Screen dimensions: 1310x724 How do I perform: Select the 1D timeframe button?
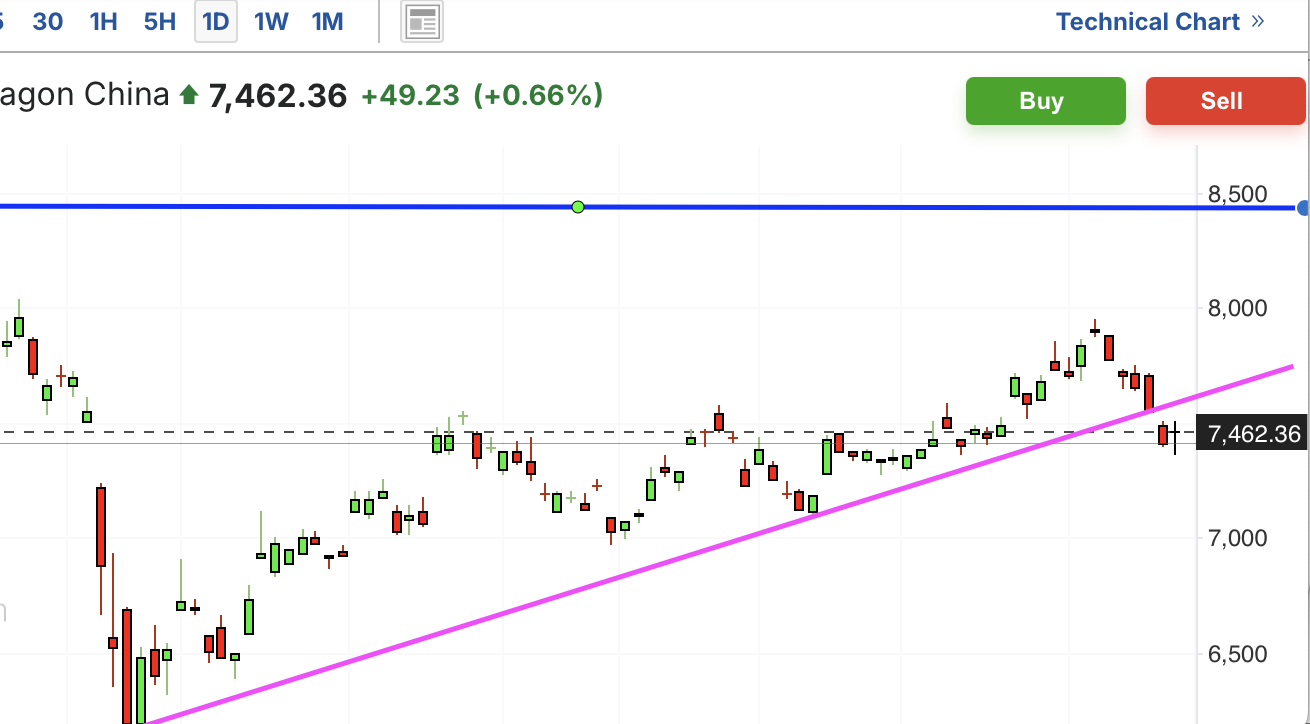click(216, 22)
